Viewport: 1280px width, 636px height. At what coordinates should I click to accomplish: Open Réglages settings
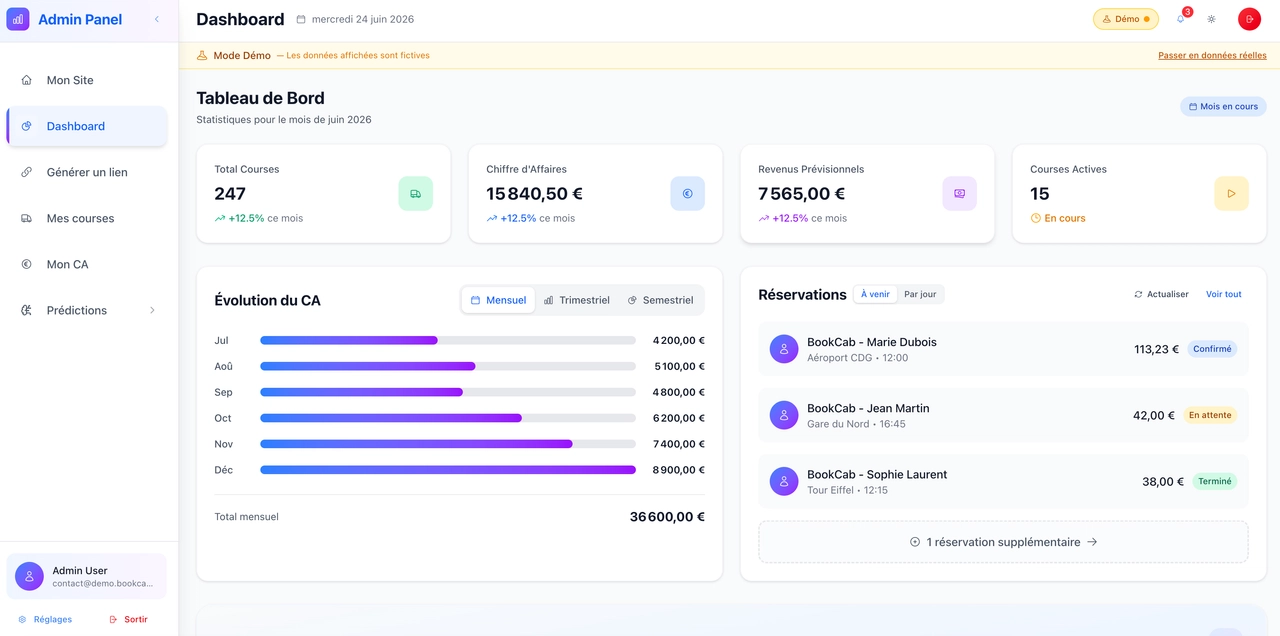click(45, 619)
